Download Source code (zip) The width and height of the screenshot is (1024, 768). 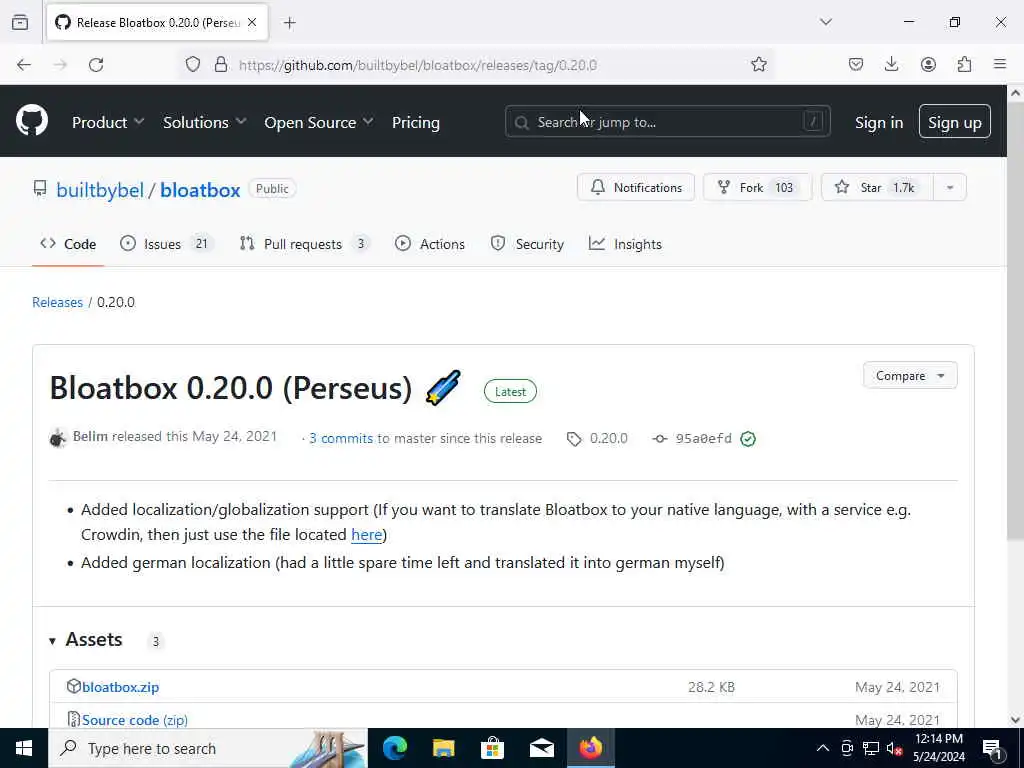[x=135, y=720]
